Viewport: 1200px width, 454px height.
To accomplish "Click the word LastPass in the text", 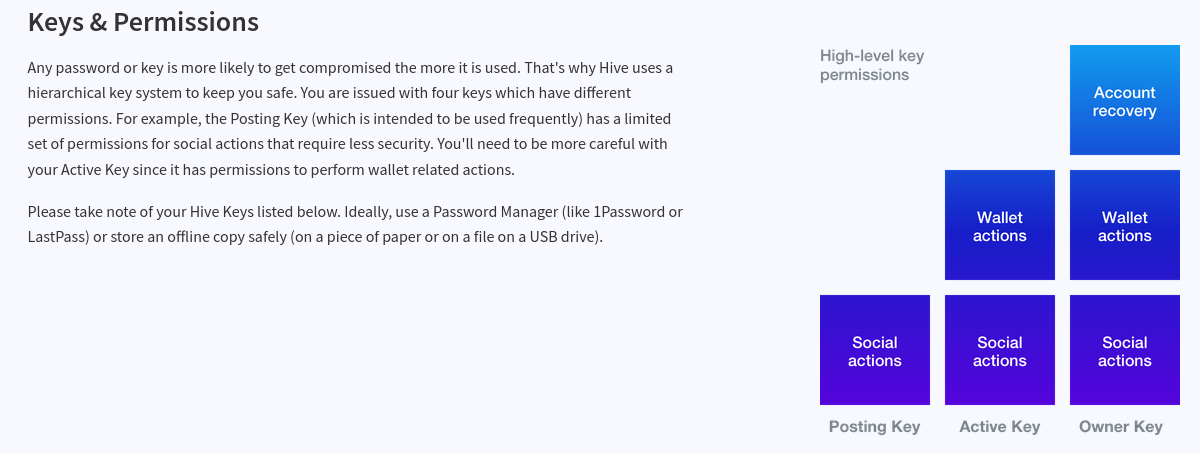I will pyautogui.click(x=58, y=238).
